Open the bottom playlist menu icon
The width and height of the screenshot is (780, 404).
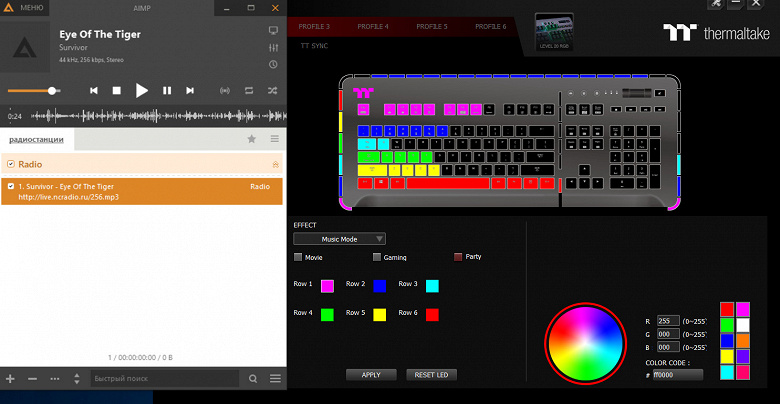275,379
